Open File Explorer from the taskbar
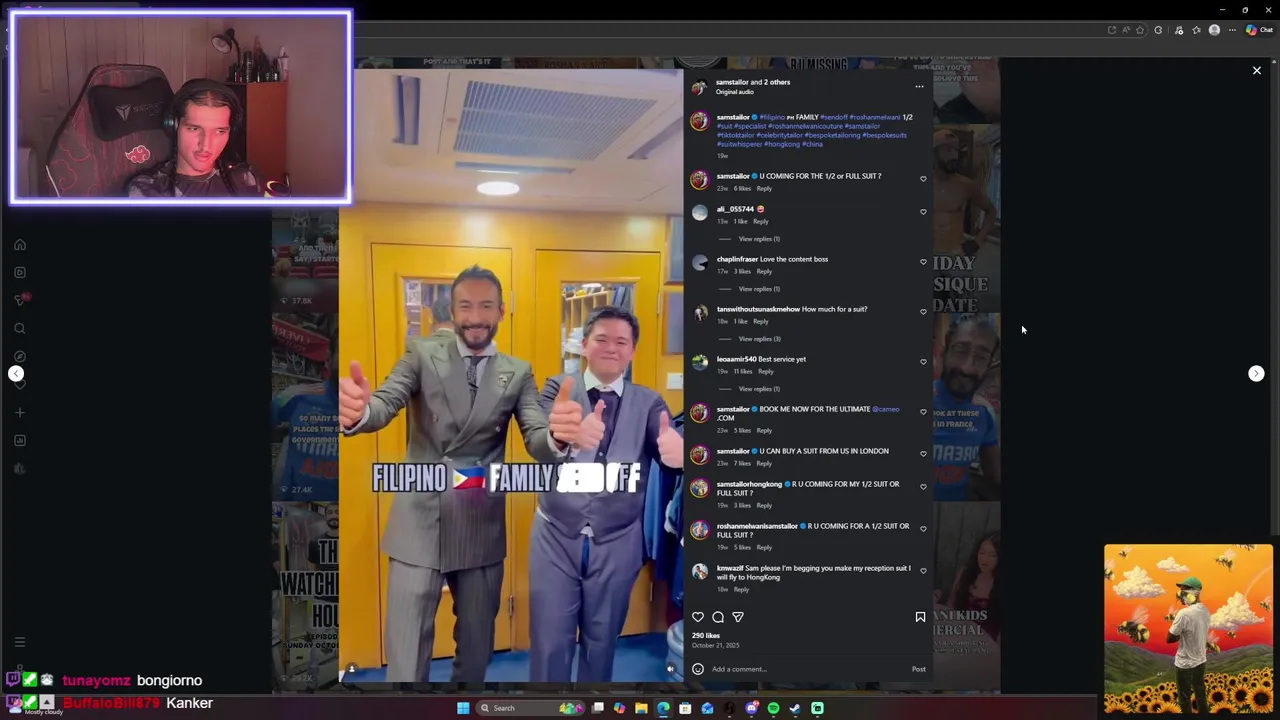1280x720 pixels. point(641,708)
